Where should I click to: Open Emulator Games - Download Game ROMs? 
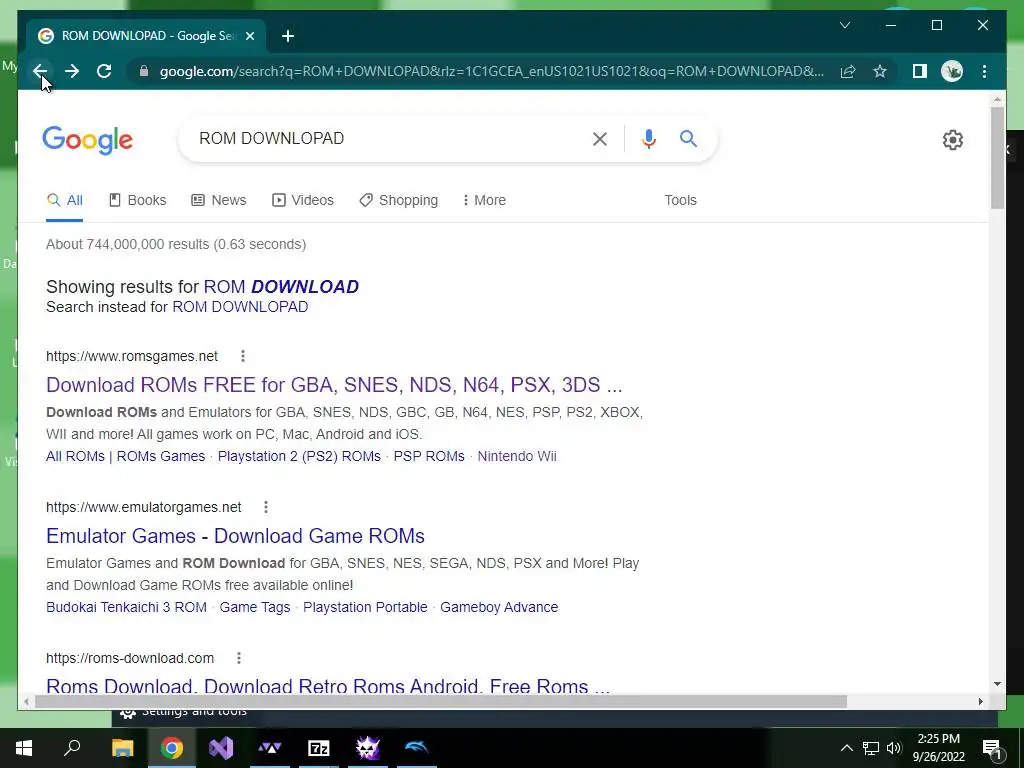[x=235, y=536]
